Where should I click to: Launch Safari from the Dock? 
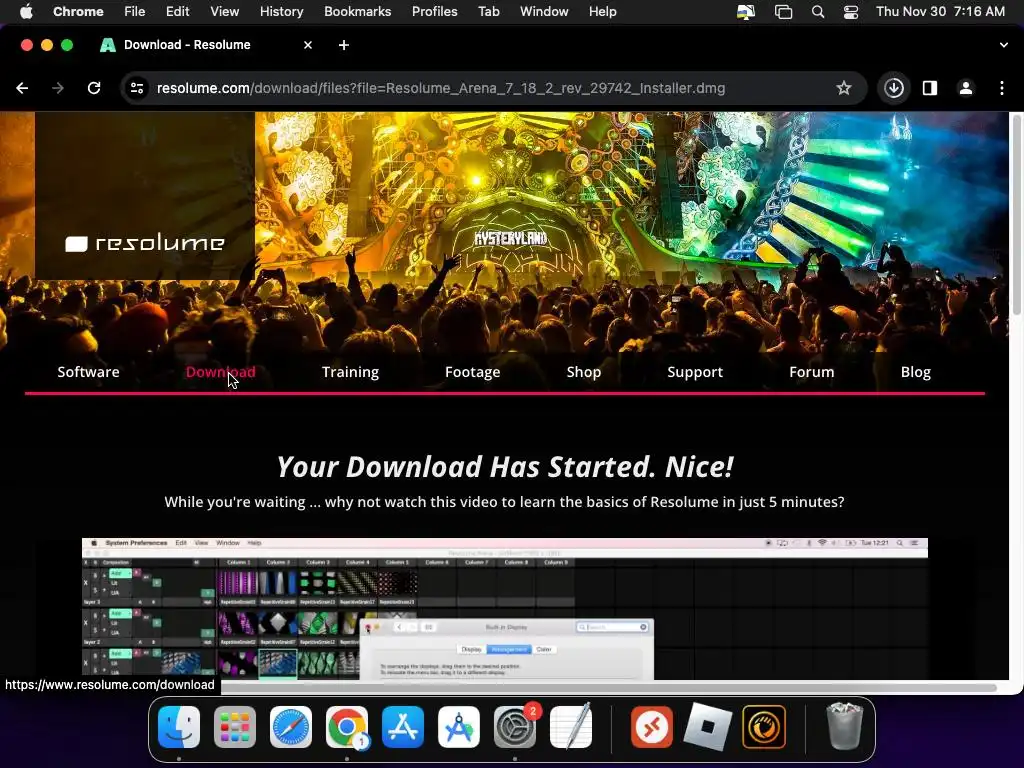pyautogui.click(x=291, y=727)
